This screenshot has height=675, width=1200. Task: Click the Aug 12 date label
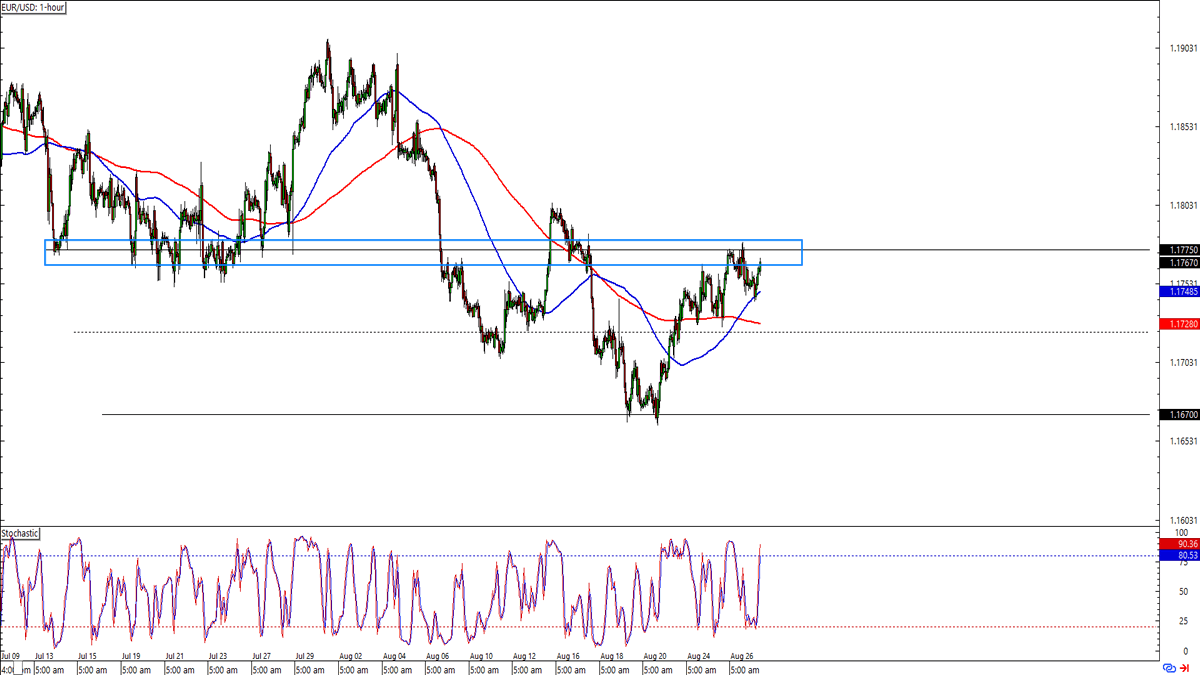point(525,658)
